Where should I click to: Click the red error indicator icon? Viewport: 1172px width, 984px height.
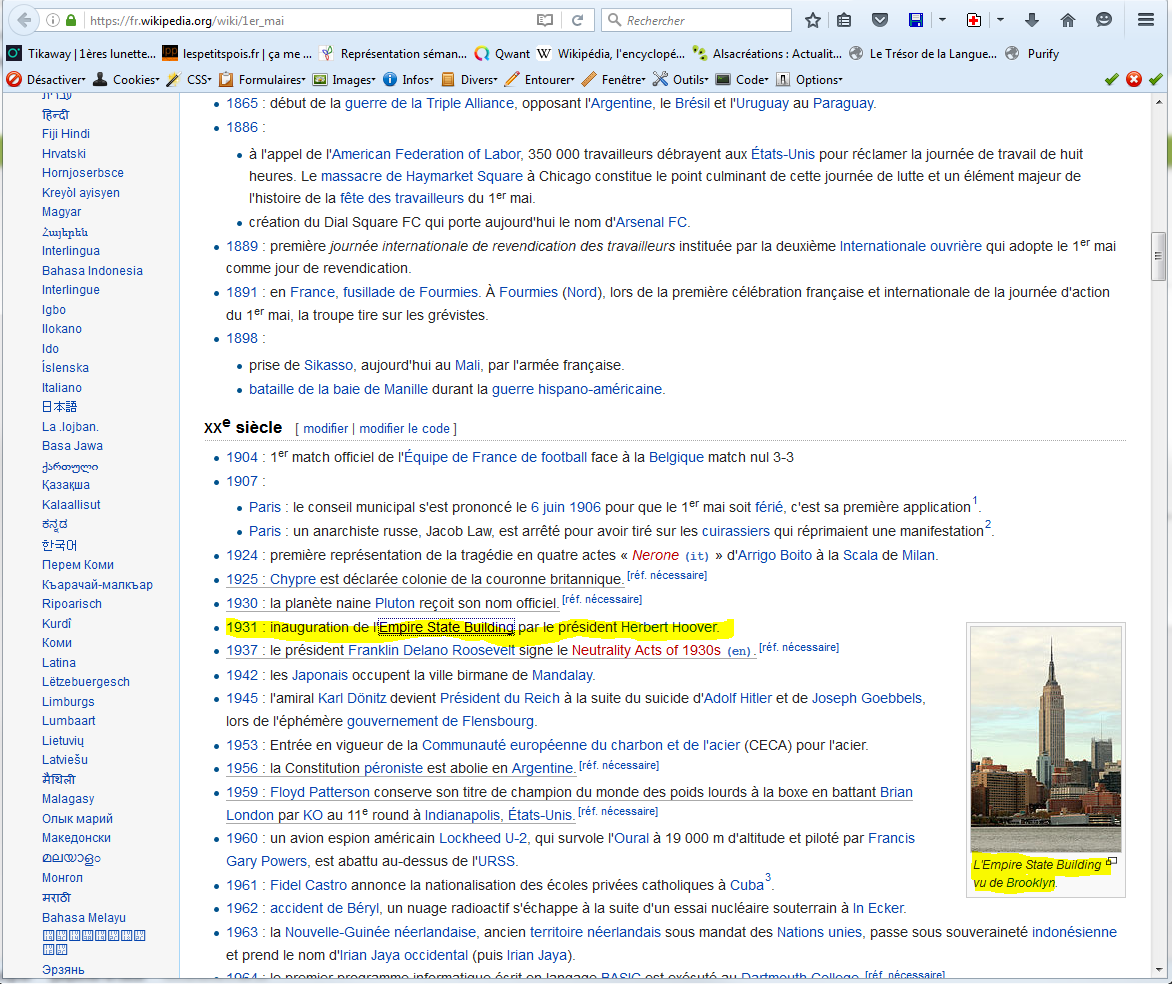(x=1134, y=79)
